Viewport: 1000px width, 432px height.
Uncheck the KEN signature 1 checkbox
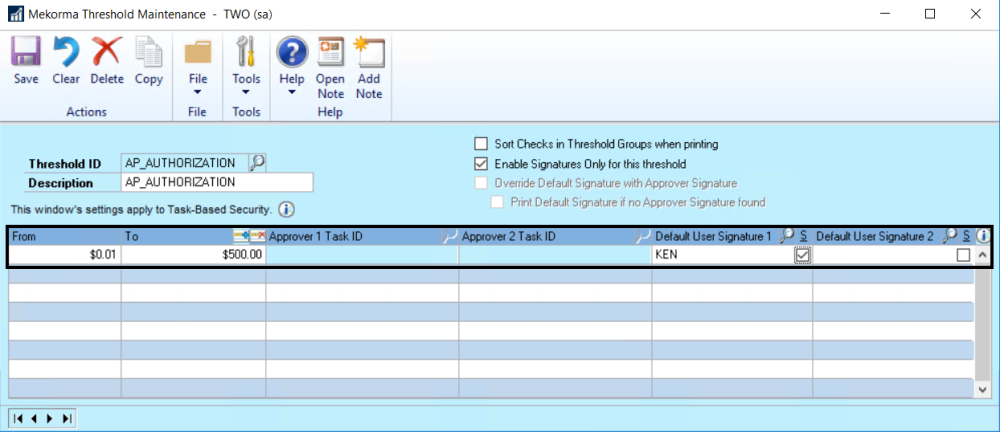(x=802, y=255)
